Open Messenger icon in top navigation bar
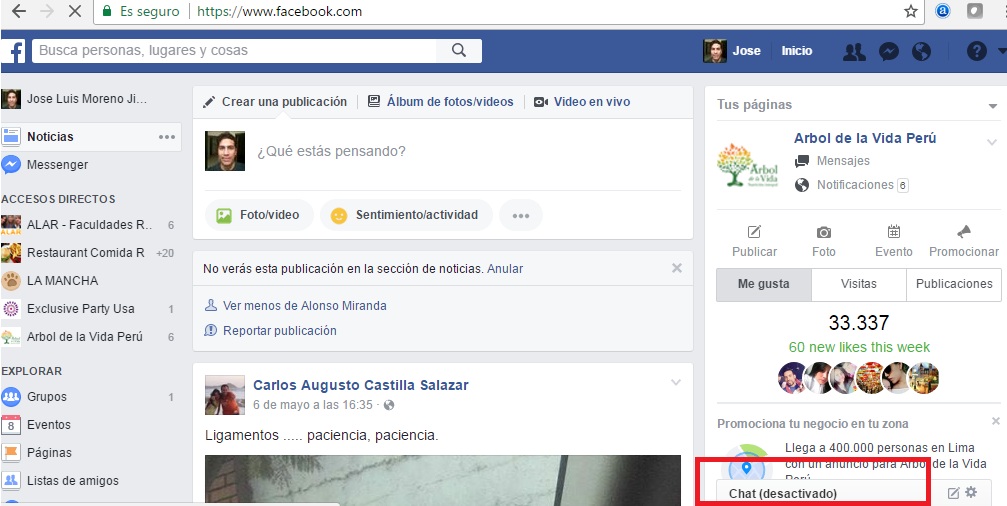1007x506 pixels. pos(888,52)
